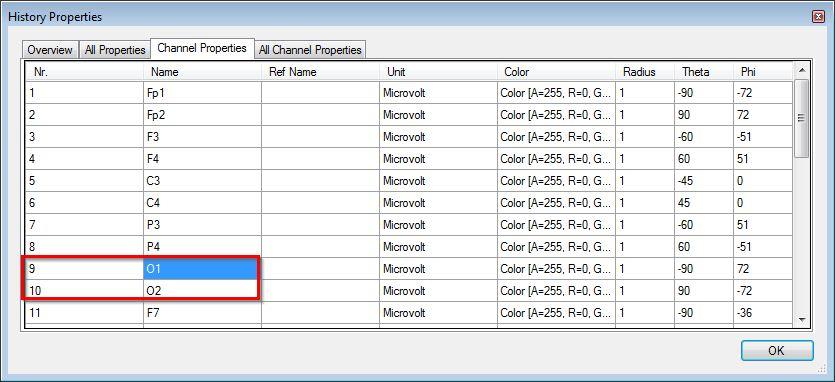Image resolution: width=835 pixels, height=382 pixels.
Task: Click the Color value in Fp1 row
Action: click(556, 93)
